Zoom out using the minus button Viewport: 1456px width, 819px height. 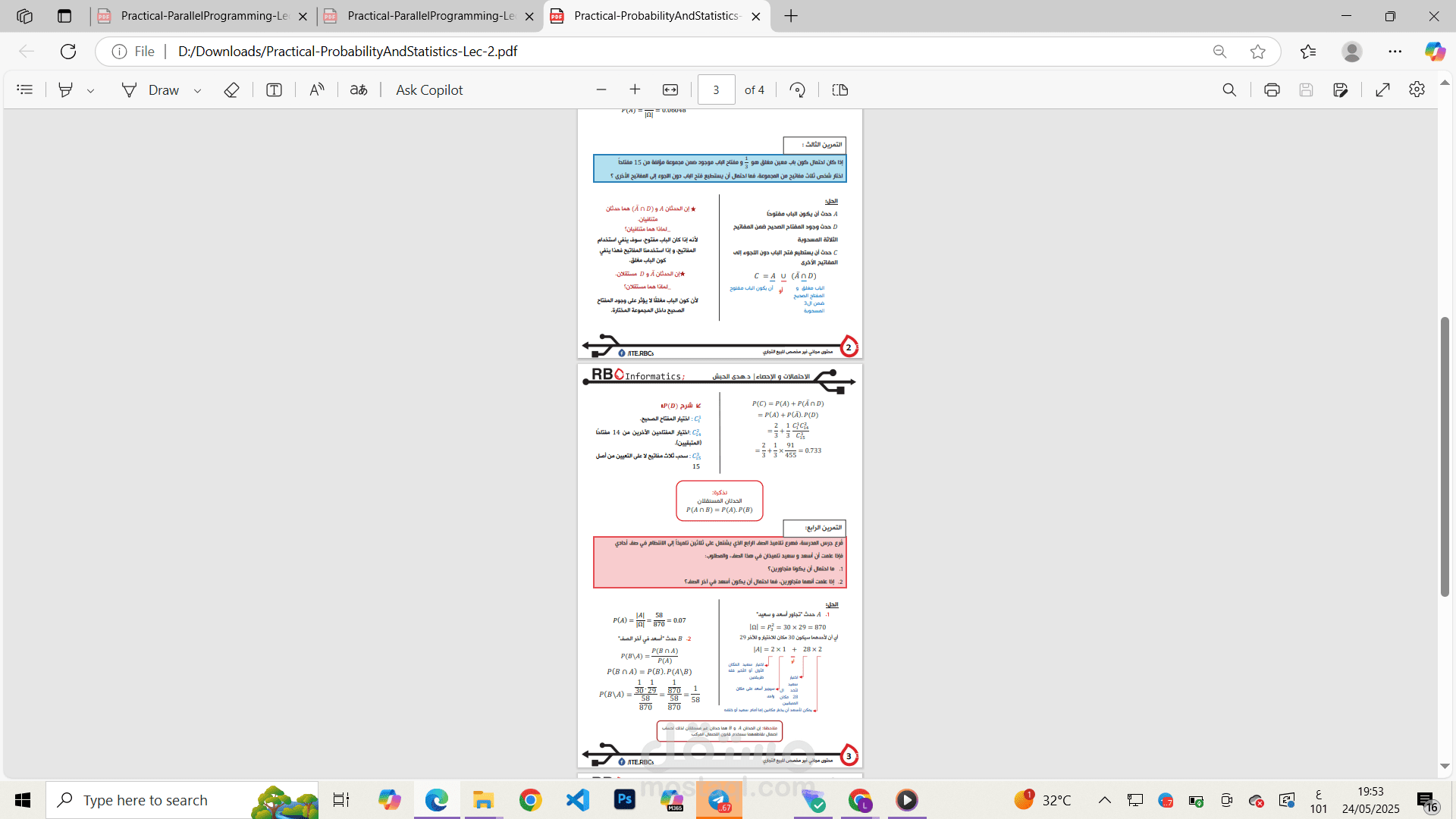click(x=601, y=89)
